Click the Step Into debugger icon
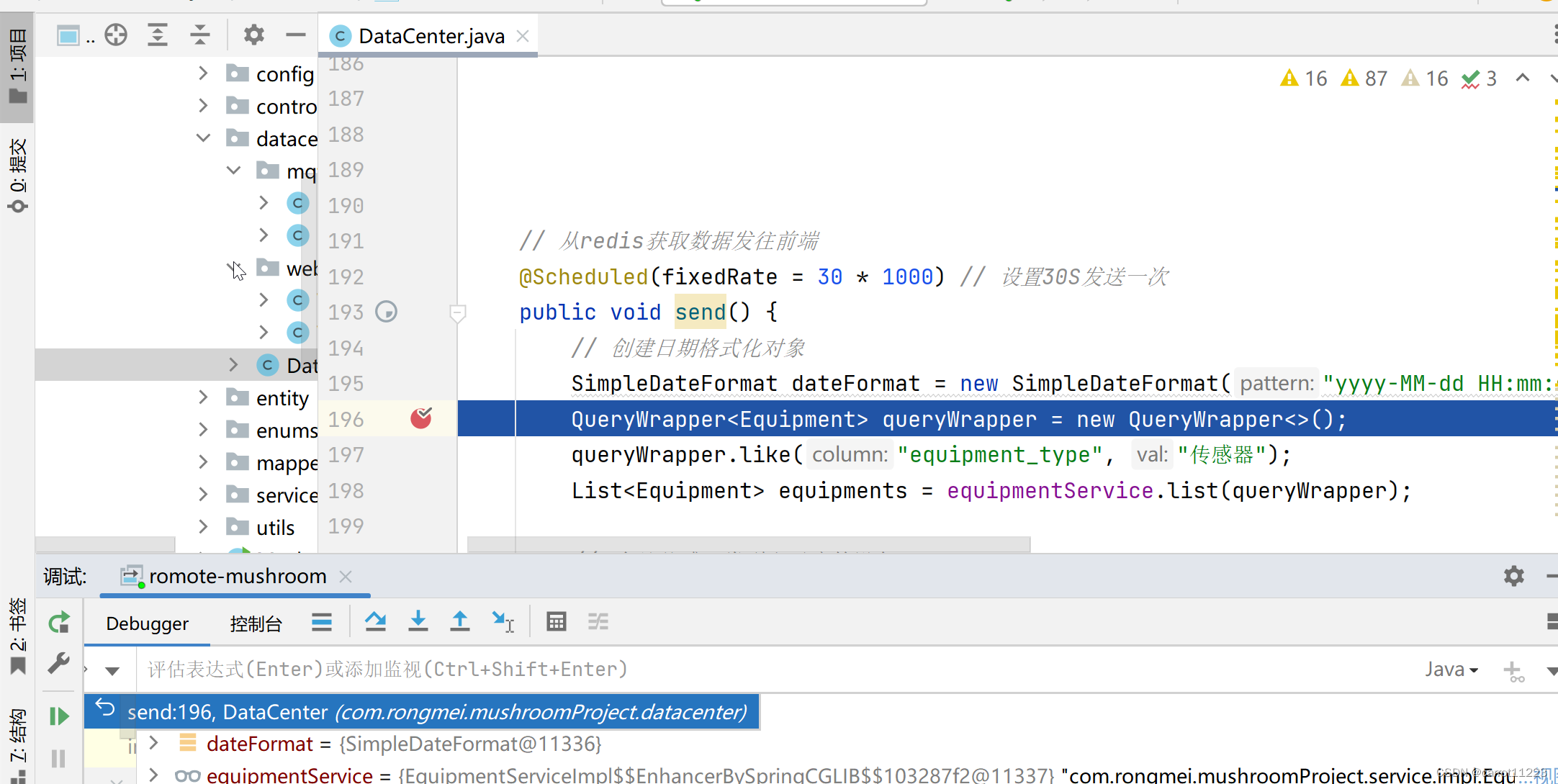 point(418,621)
